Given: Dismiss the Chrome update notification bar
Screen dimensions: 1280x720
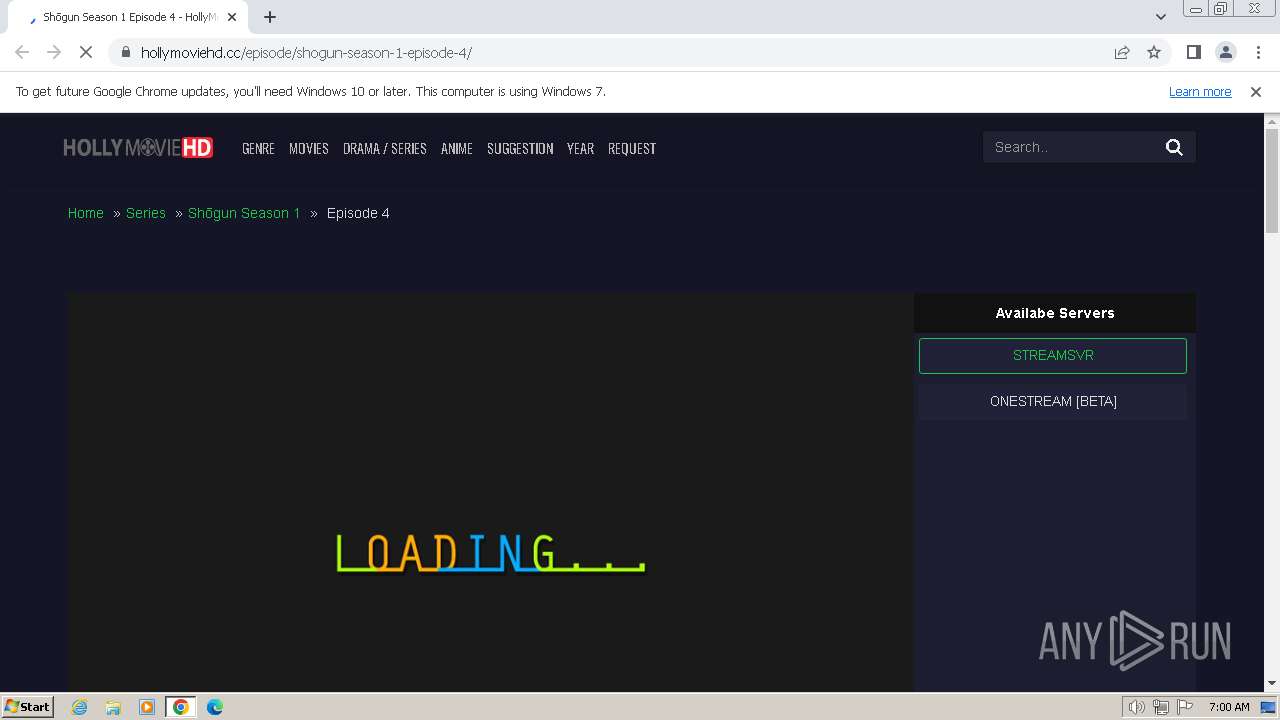Looking at the screenshot, I should coord(1256,91).
